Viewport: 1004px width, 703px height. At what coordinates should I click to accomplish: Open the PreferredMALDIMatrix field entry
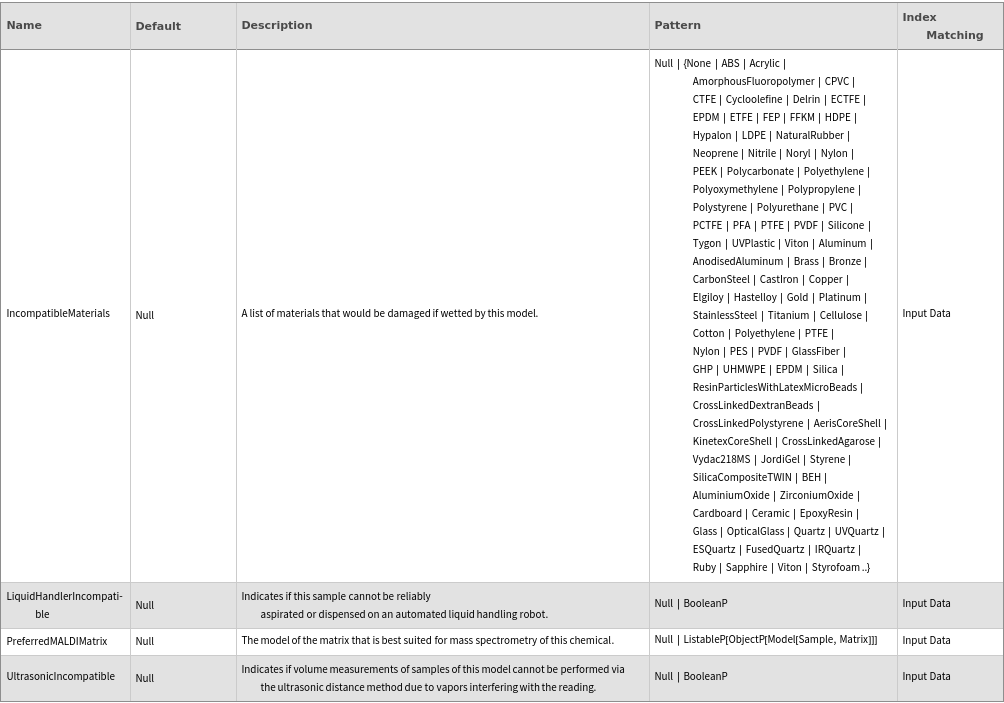tap(57, 641)
